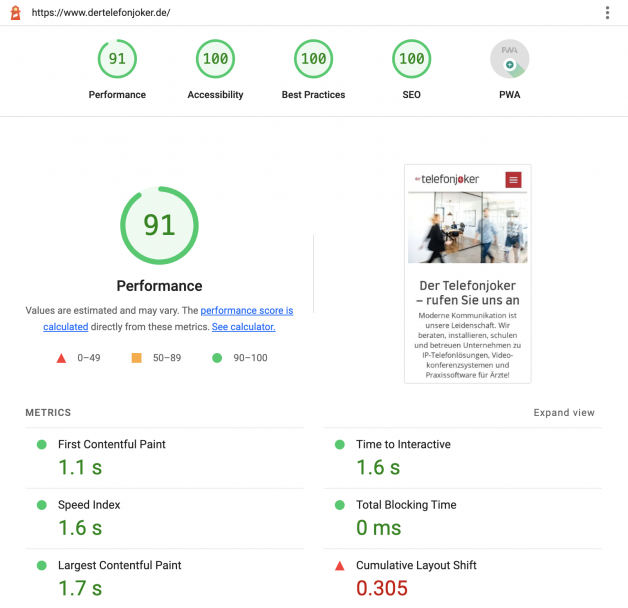The width and height of the screenshot is (628, 608).
Task: Click the green circle 90–100 legend icon
Action: pos(217,358)
